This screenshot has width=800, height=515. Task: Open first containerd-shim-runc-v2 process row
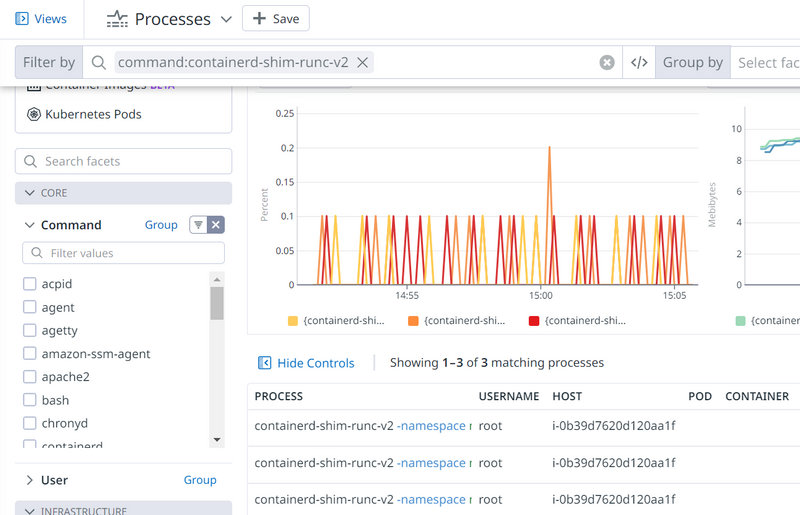pos(524,426)
